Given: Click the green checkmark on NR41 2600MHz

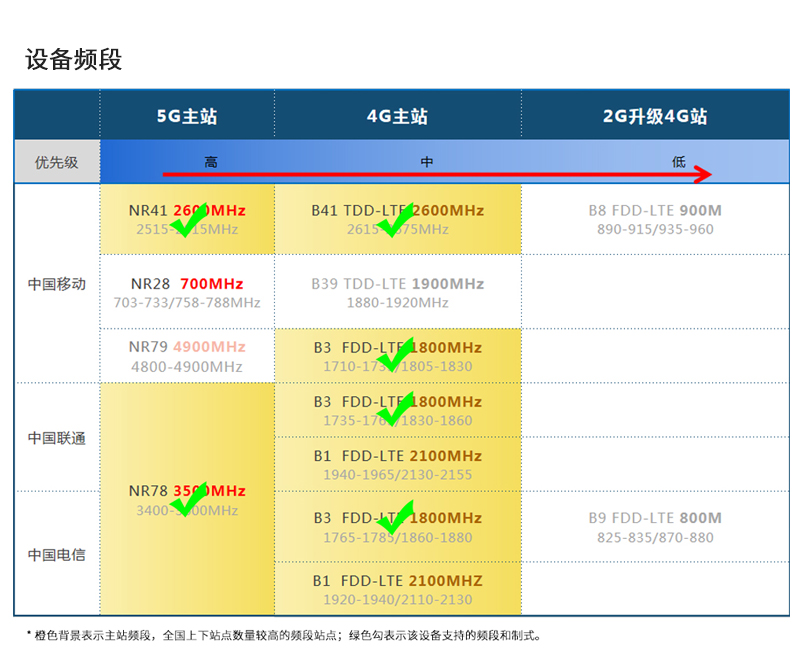Looking at the screenshot, I should tap(188, 219).
